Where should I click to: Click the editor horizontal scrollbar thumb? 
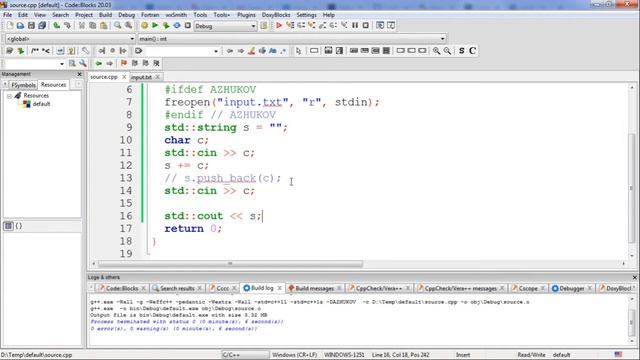(231, 264)
